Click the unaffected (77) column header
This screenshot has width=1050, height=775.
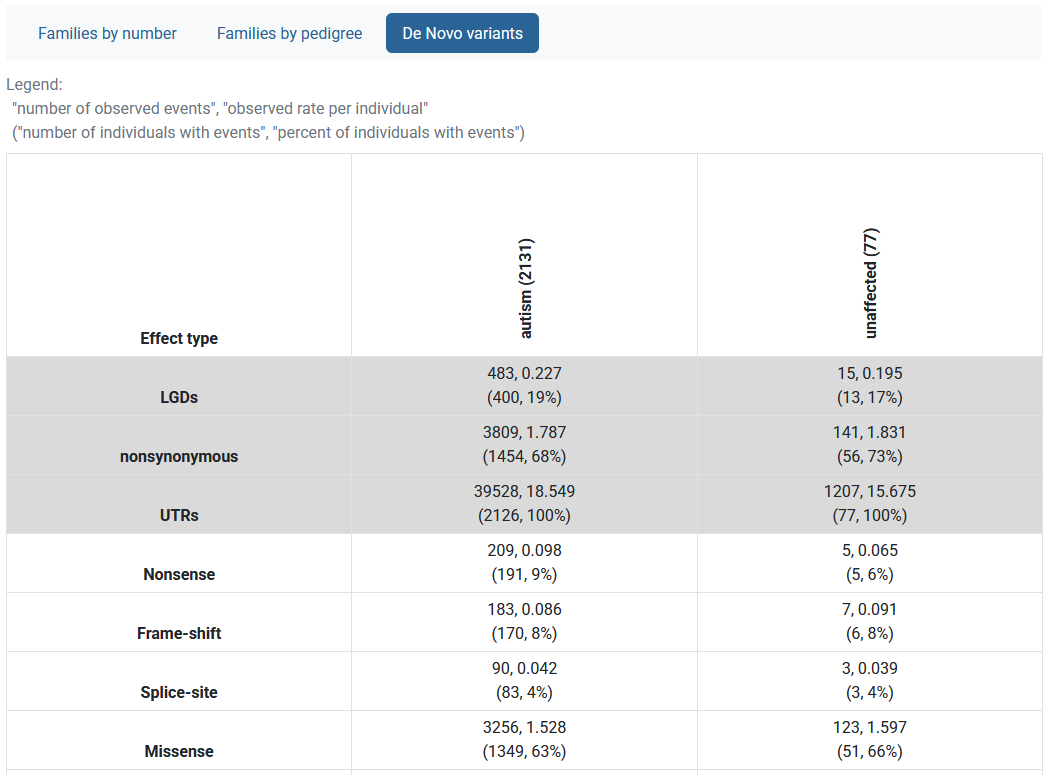click(x=871, y=283)
